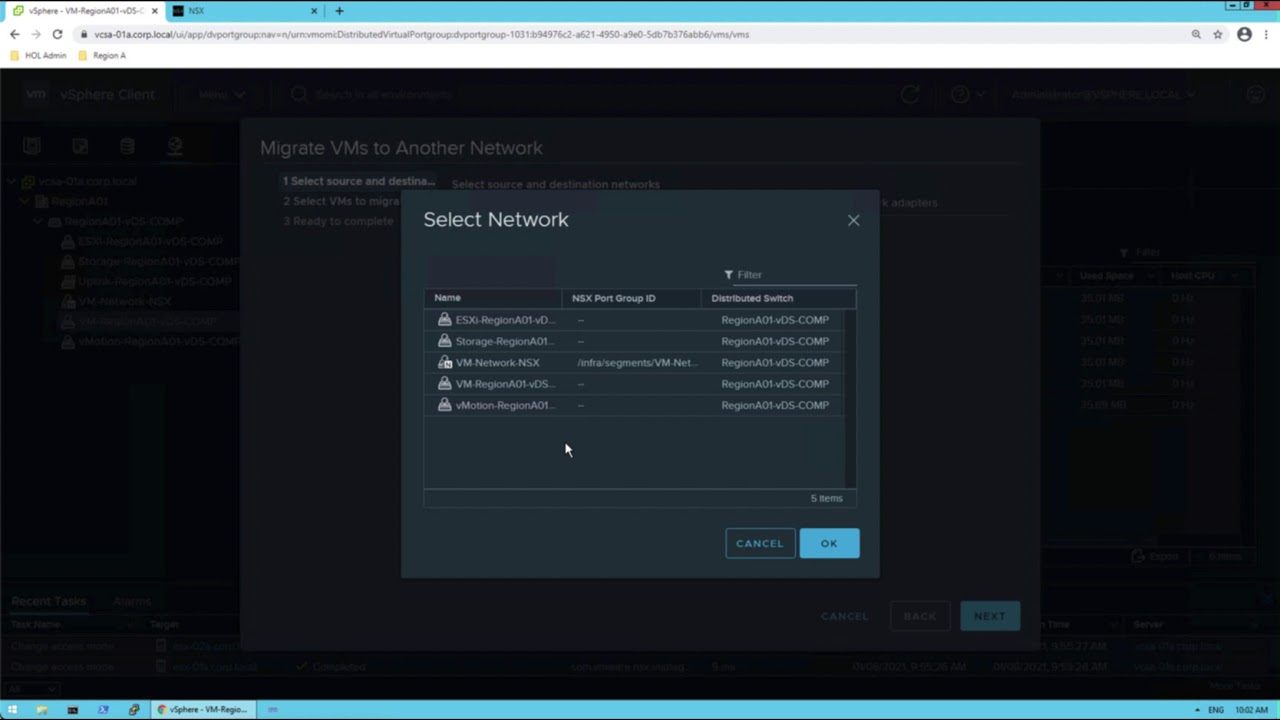Click the vSphere Chrome taskbar button
The width and height of the screenshot is (1280, 720).
[202, 710]
